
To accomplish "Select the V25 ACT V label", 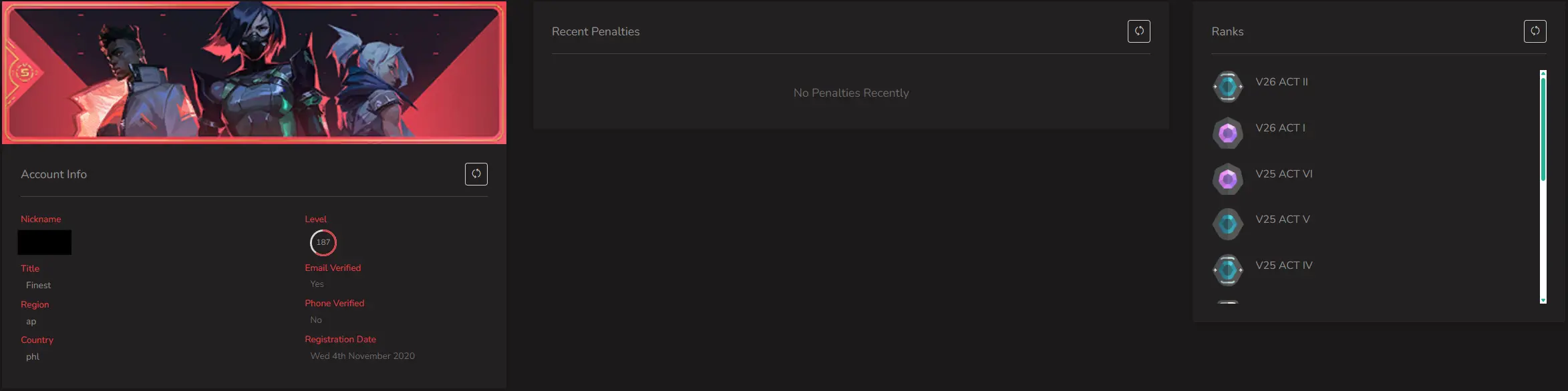I will click(x=1282, y=220).
